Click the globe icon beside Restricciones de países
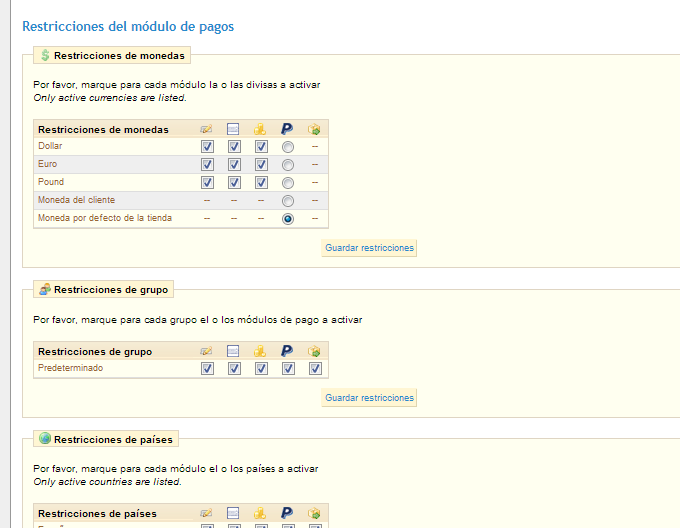The image size is (680, 528). (x=45, y=439)
